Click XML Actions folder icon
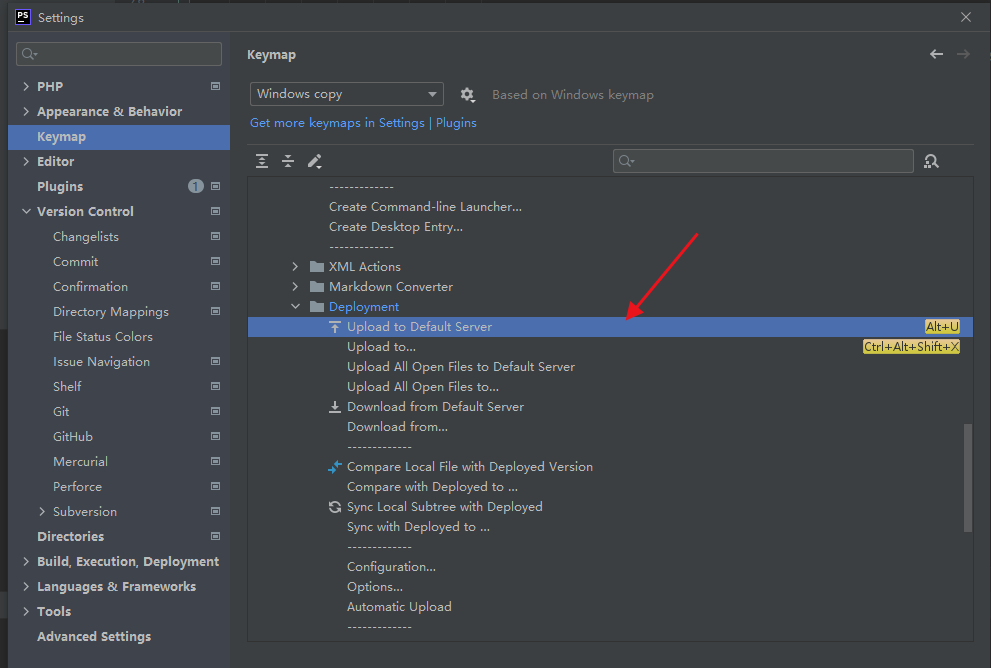Viewport: 991px width, 668px height. tap(317, 267)
